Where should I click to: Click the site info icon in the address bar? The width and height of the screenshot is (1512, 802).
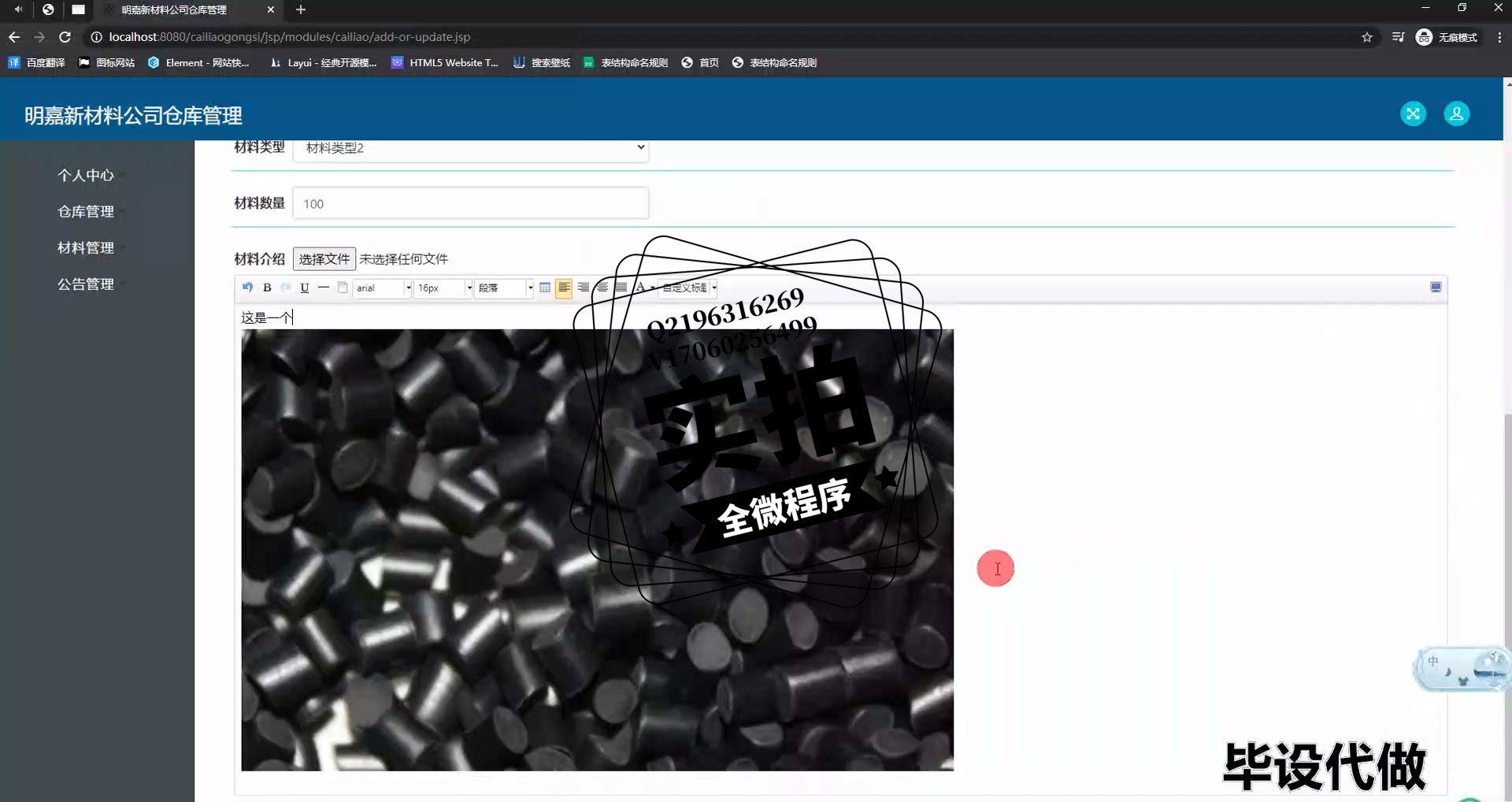pos(96,37)
